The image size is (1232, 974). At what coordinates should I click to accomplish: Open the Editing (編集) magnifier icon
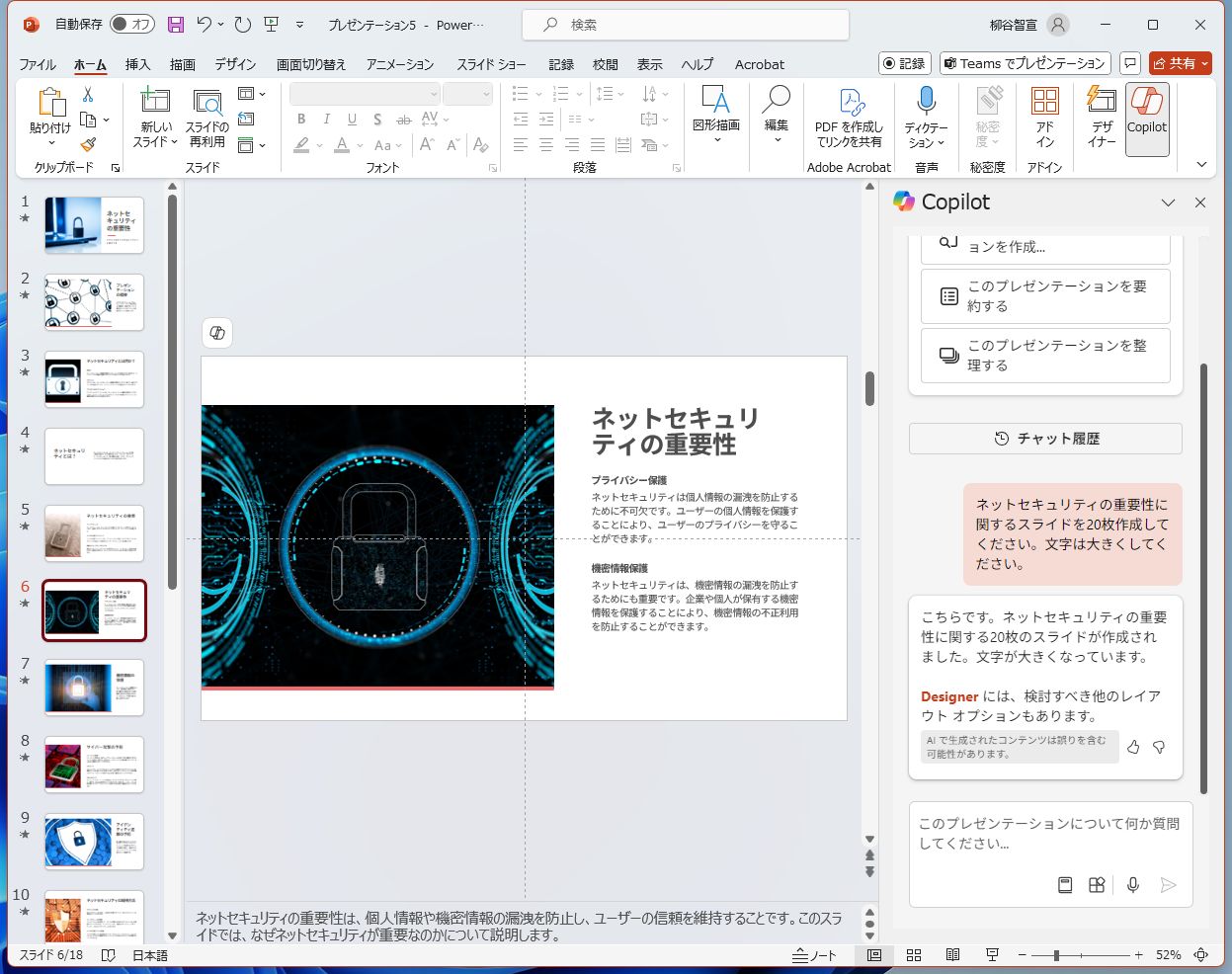[x=777, y=100]
